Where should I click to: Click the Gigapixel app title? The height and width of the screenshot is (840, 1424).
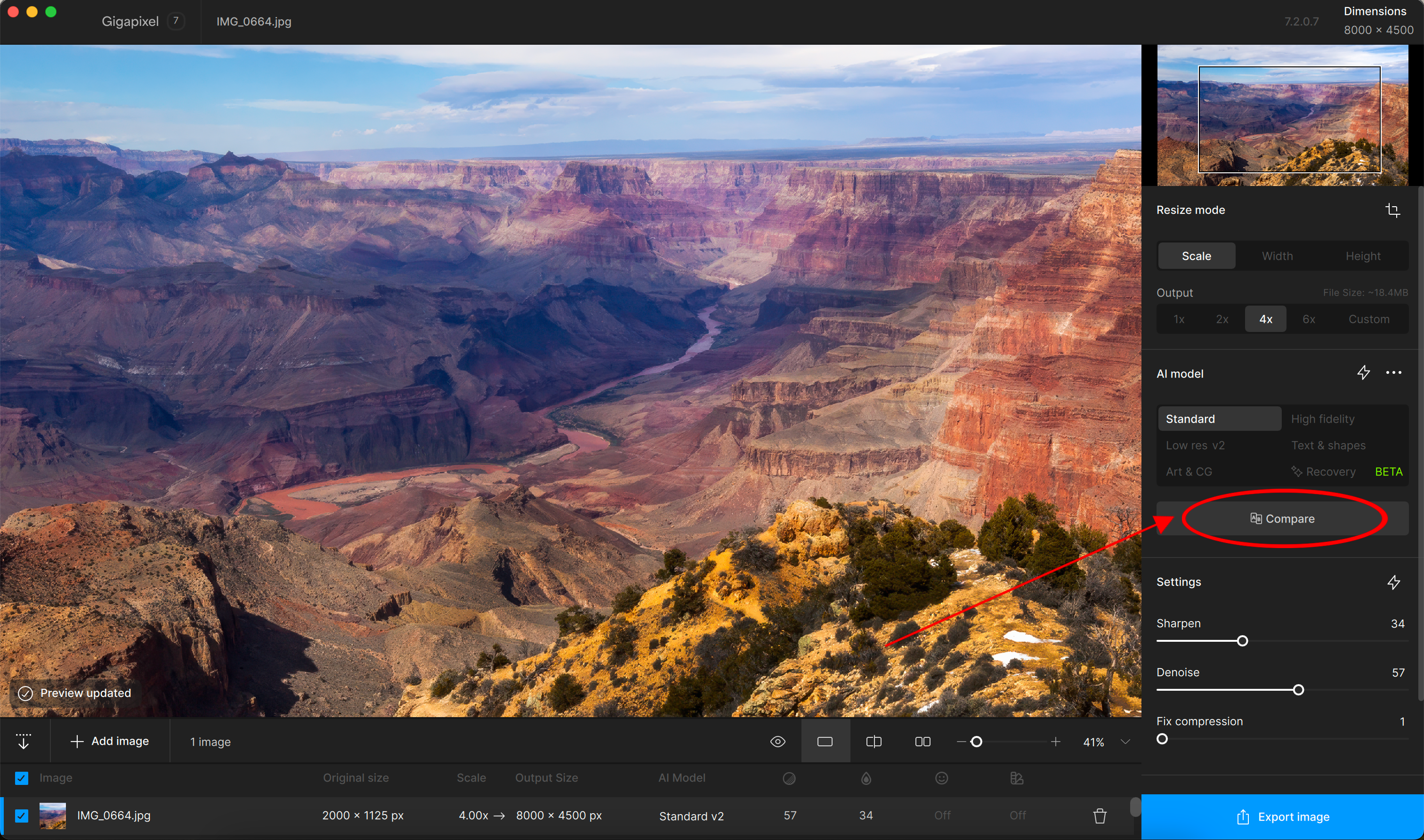130,22
